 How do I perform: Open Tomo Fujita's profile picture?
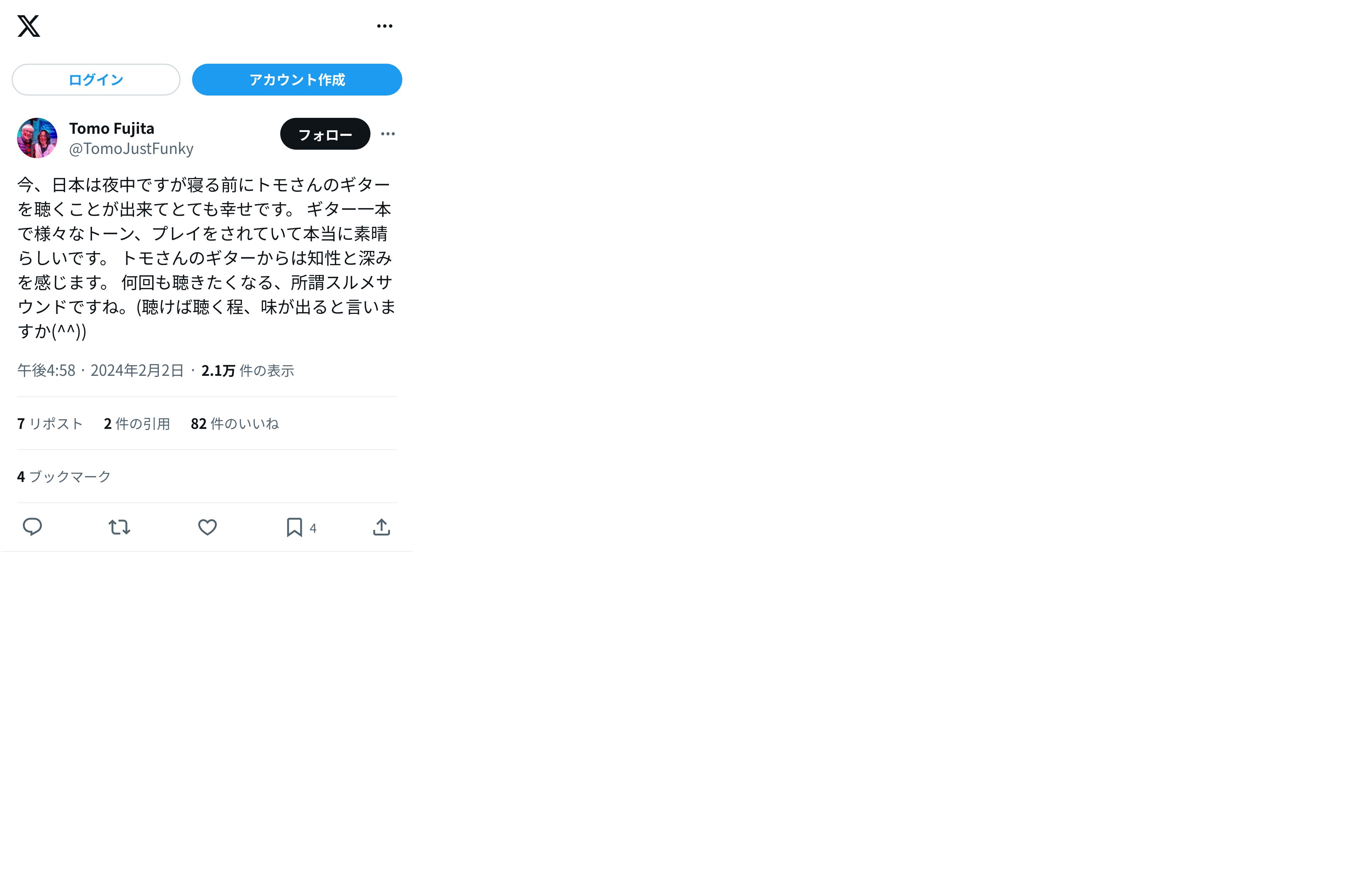point(37,138)
